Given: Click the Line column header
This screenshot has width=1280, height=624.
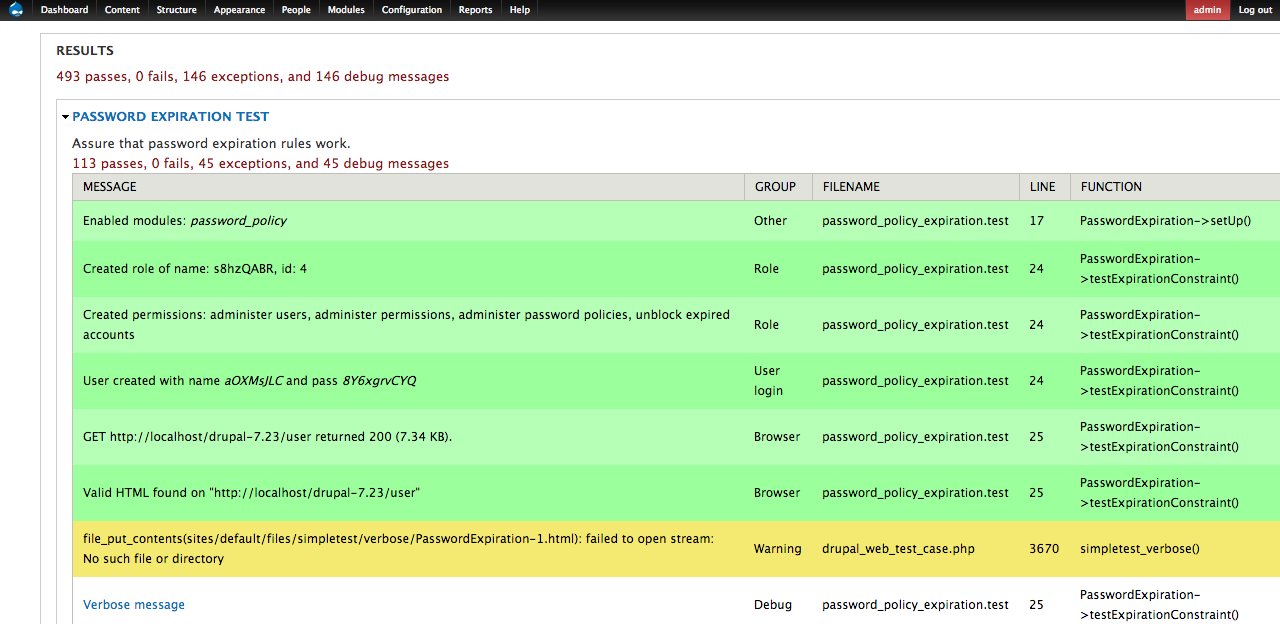Looking at the screenshot, I should [1042, 187].
